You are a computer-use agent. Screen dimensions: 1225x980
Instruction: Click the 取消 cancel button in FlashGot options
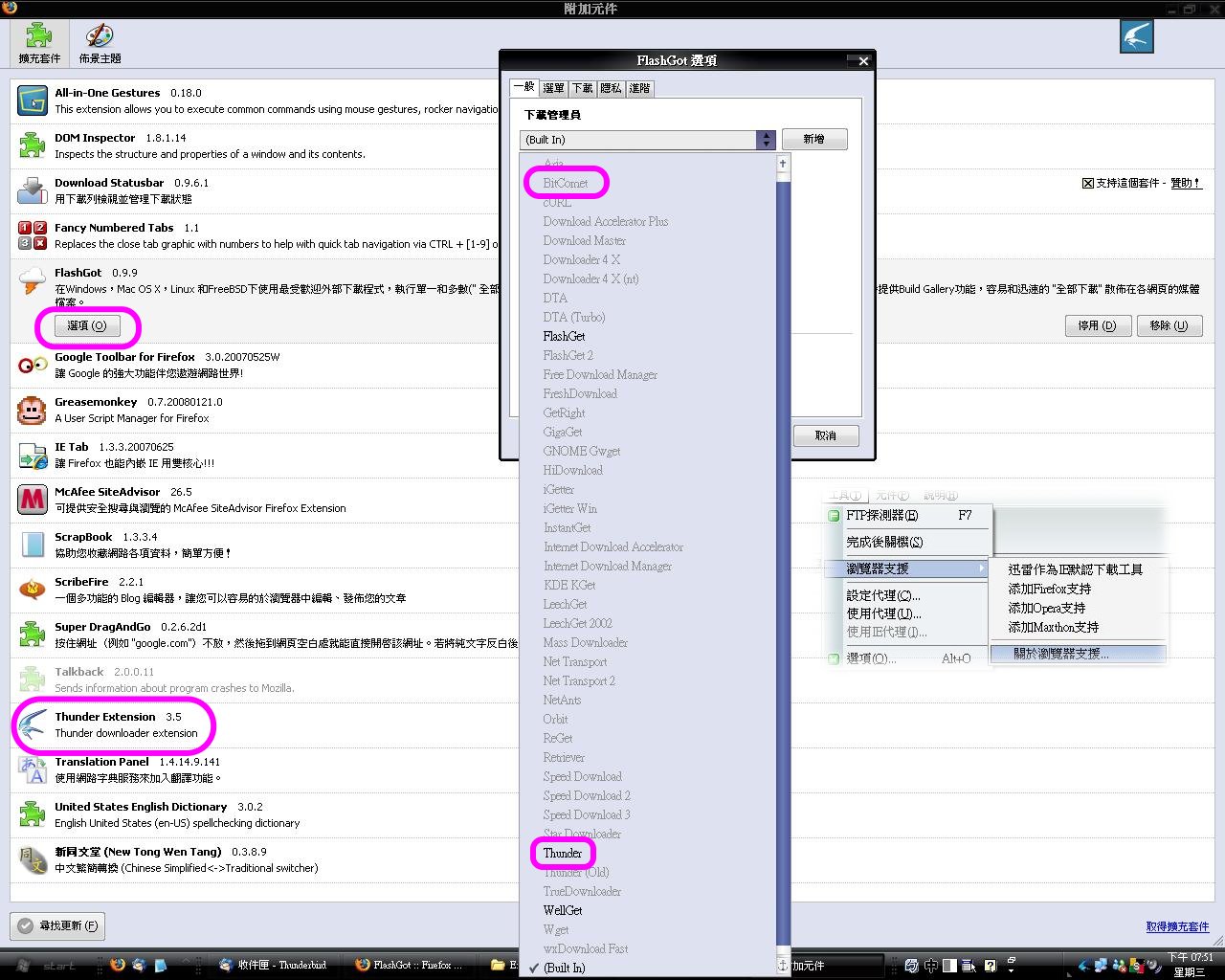click(x=826, y=435)
